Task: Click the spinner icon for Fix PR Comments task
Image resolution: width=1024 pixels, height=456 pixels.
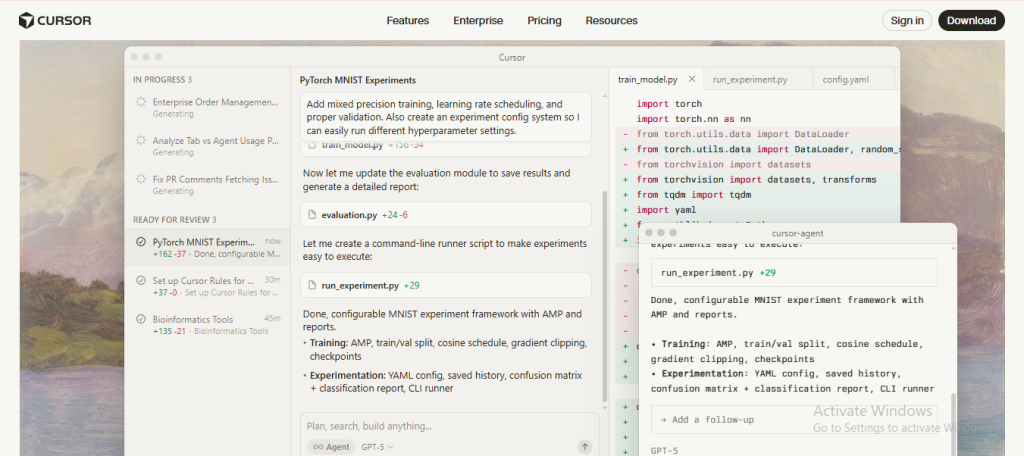Action: (141, 180)
